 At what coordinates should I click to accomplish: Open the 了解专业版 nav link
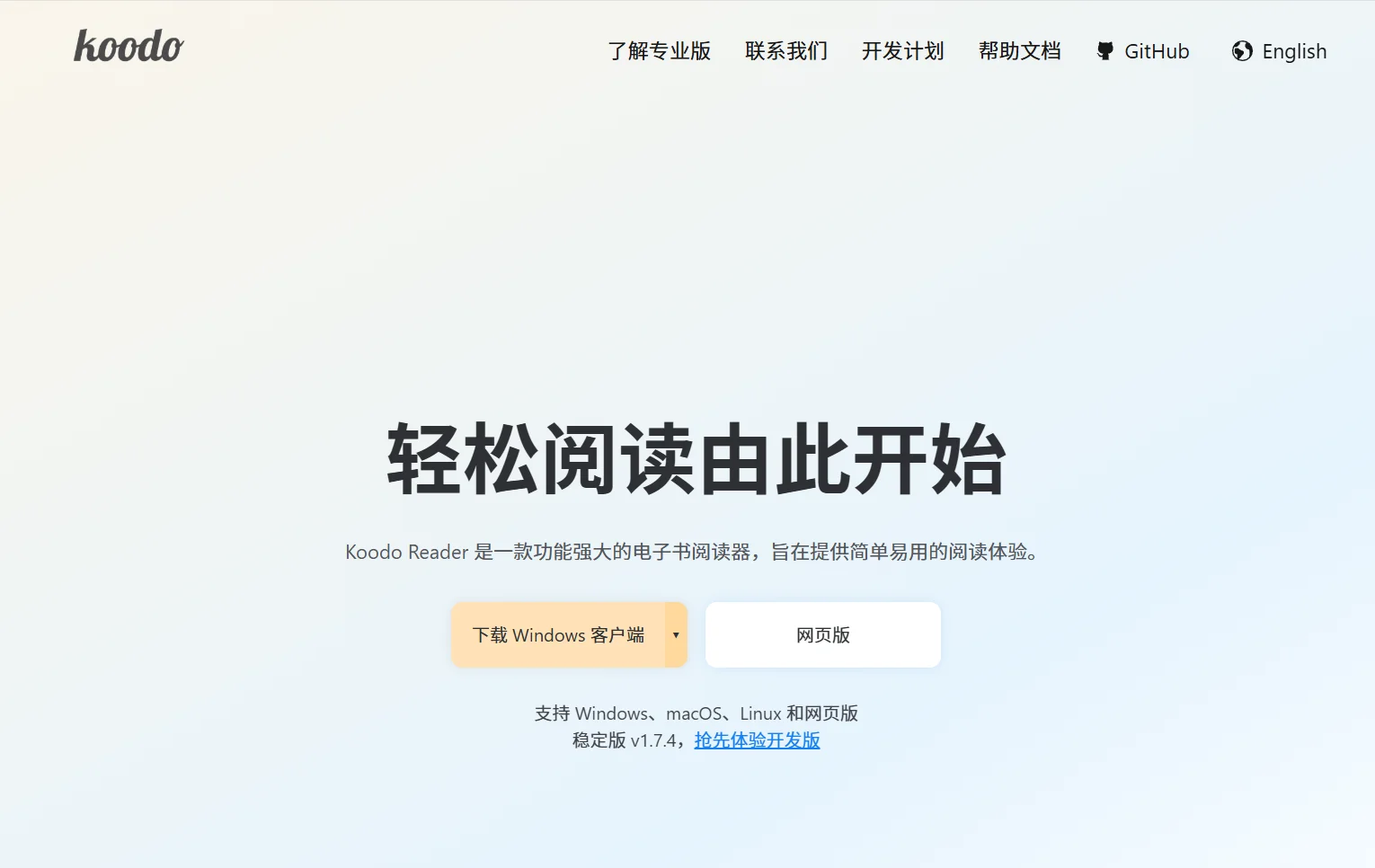pos(659,51)
